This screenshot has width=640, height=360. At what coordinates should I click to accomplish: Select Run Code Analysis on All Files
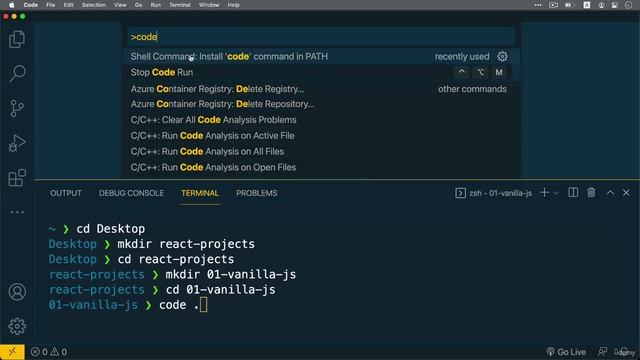321,151
